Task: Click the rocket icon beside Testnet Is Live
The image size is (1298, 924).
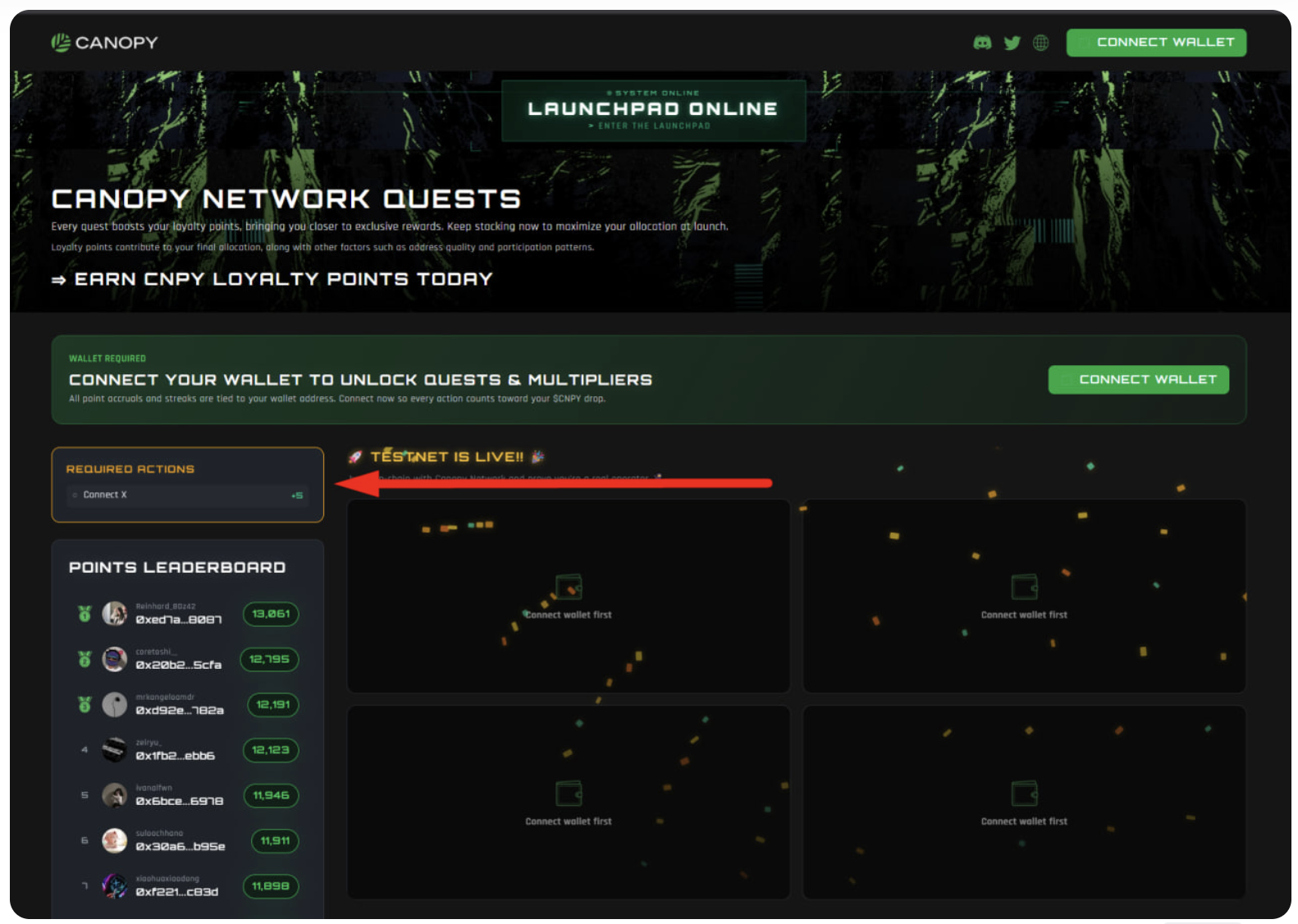Action: pos(355,457)
